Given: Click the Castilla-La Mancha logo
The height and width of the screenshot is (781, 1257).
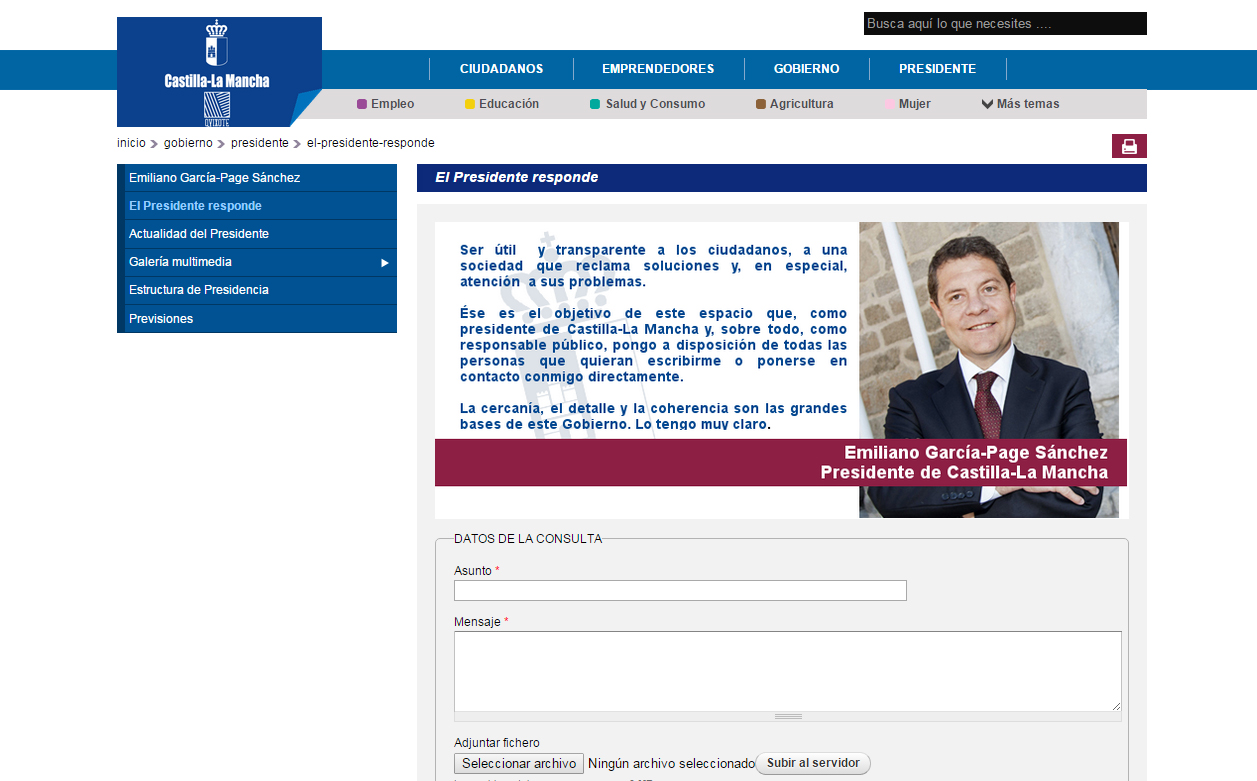Looking at the screenshot, I should coord(218,72).
